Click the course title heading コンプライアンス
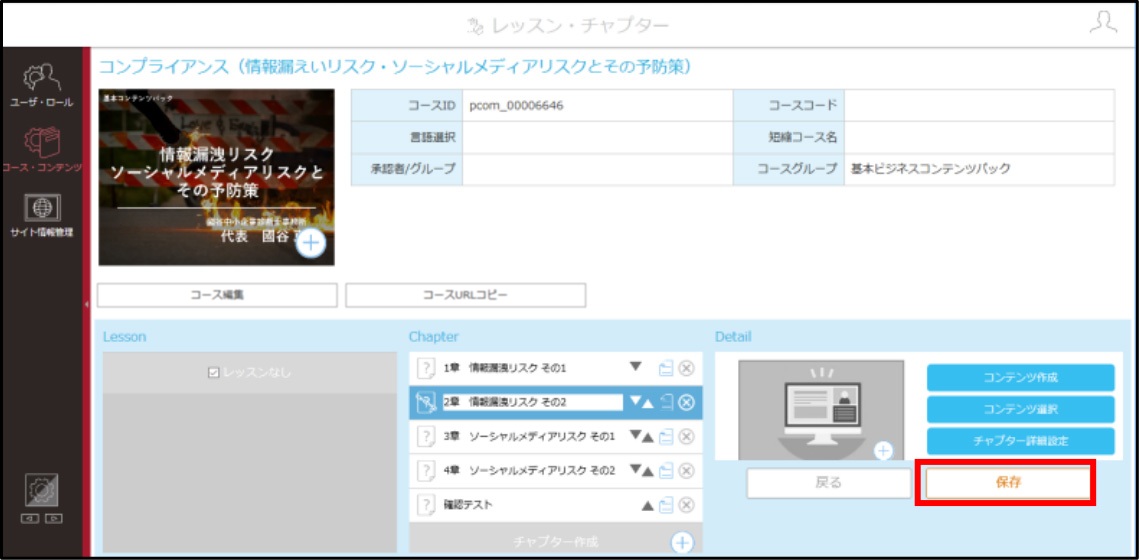The image size is (1139, 560). (x=394, y=67)
